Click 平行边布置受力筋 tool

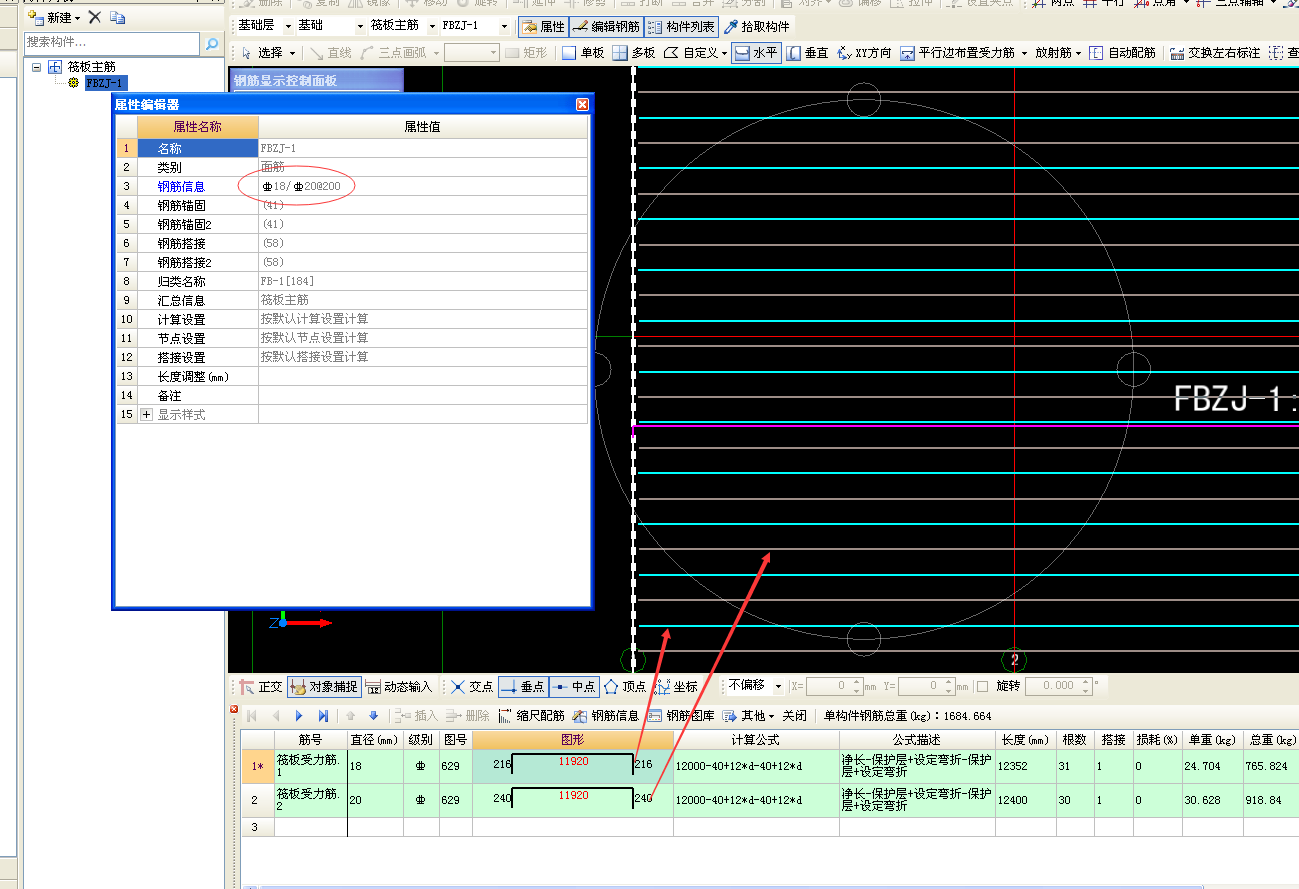[x=964, y=53]
